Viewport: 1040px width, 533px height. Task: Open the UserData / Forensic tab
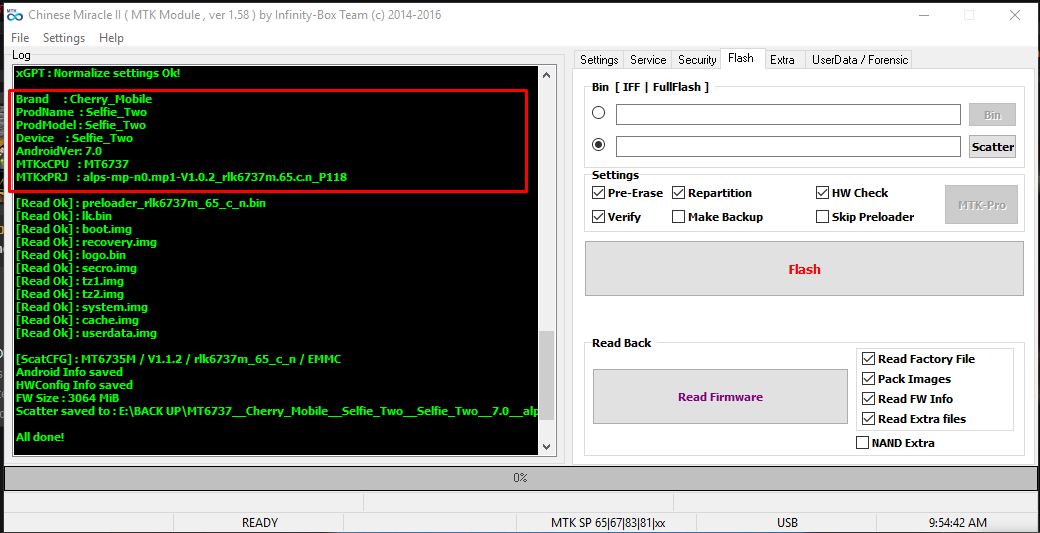[x=860, y=60]
